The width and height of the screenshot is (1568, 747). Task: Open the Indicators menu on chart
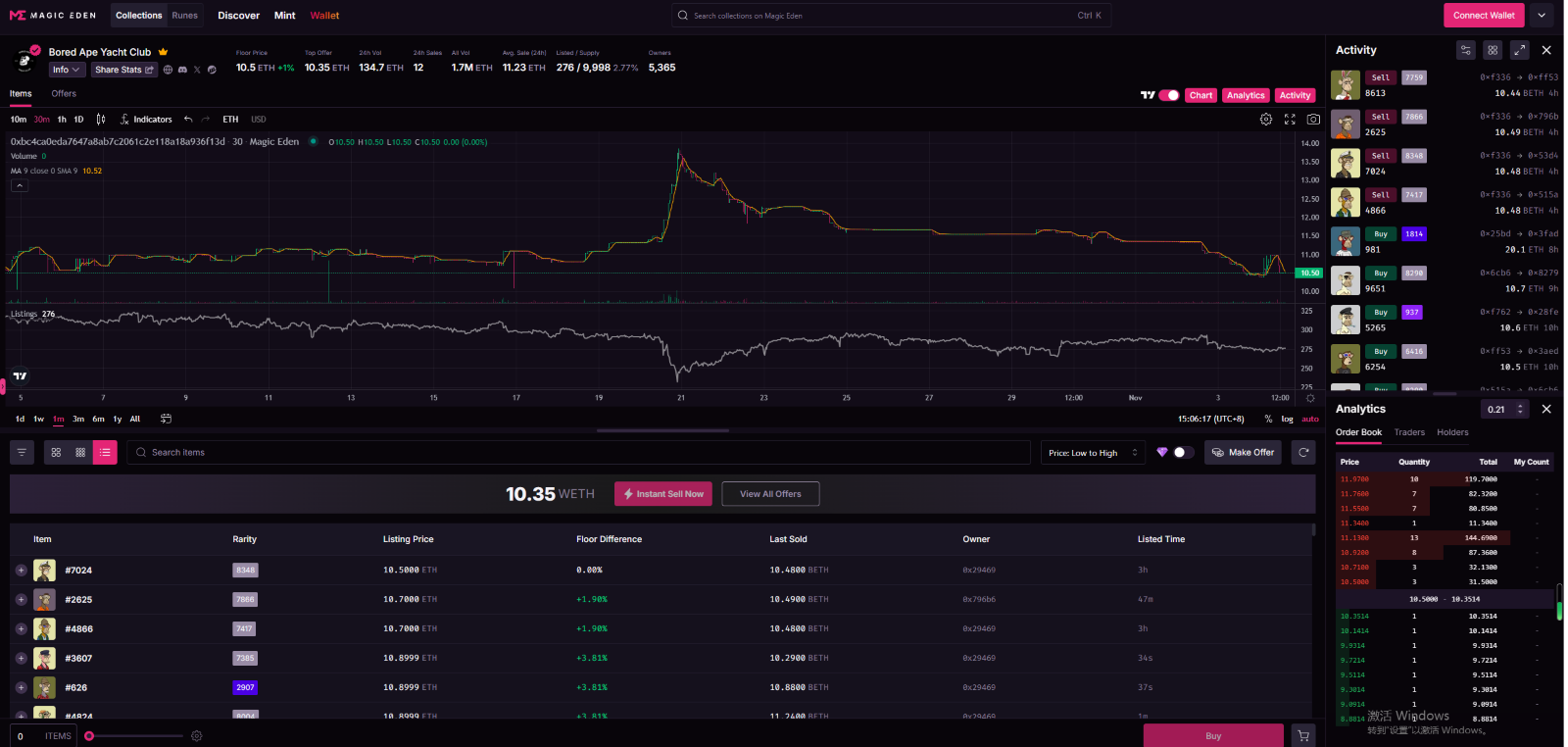tap(146, 120)
